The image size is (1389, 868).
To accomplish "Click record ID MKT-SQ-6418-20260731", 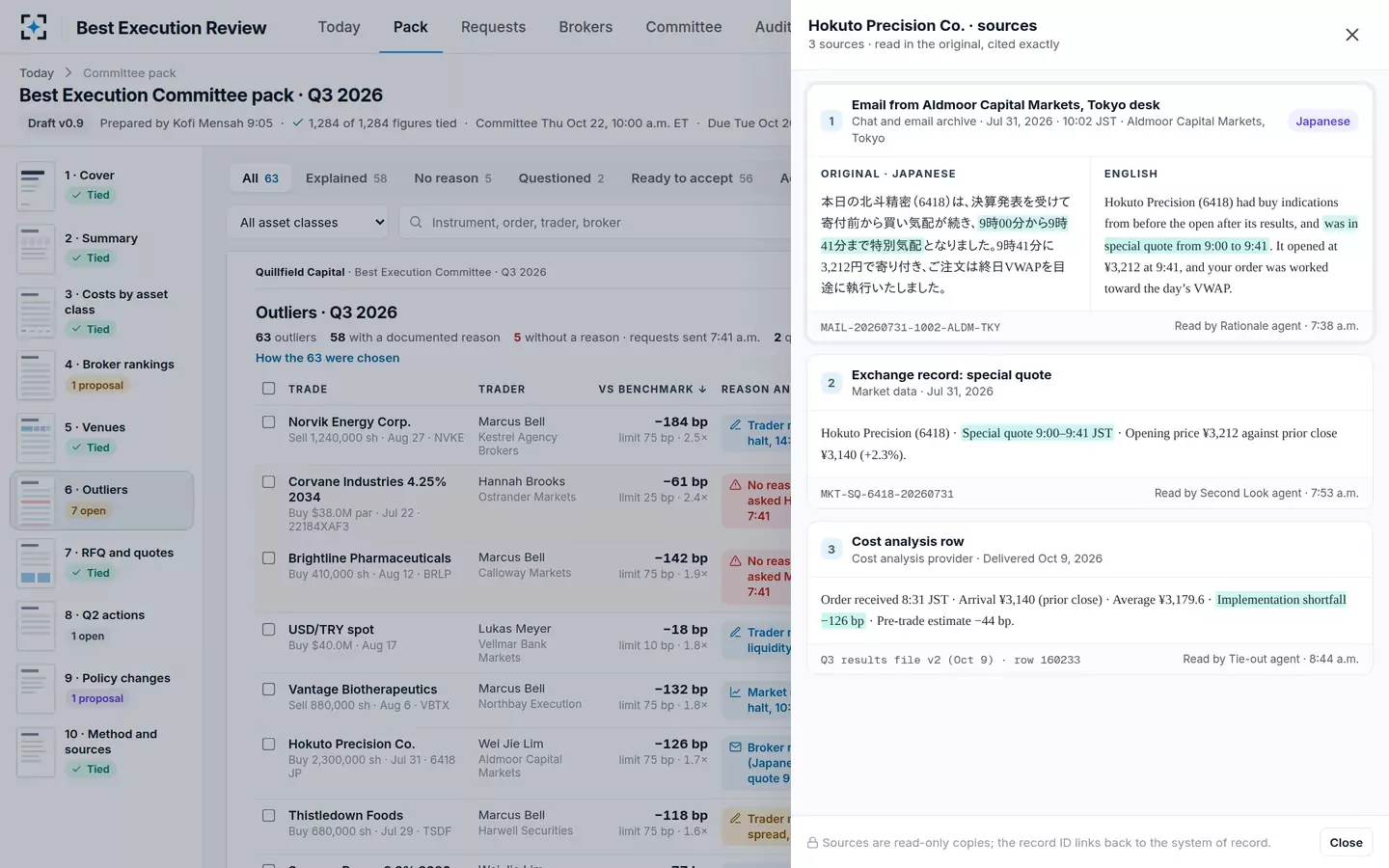I will [886, 495].
